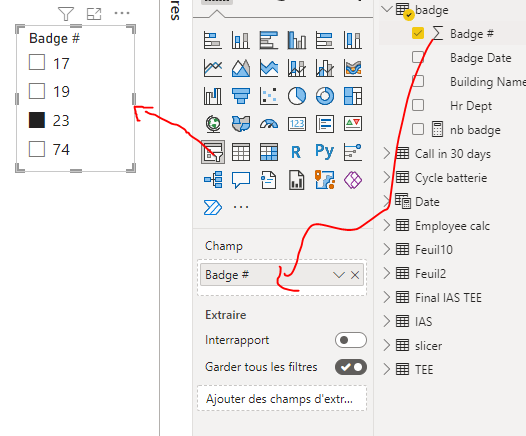The width and height of the screenshot is (526, 436).
Task: Insert a stacked area chart visual
Action: [269, 68]
